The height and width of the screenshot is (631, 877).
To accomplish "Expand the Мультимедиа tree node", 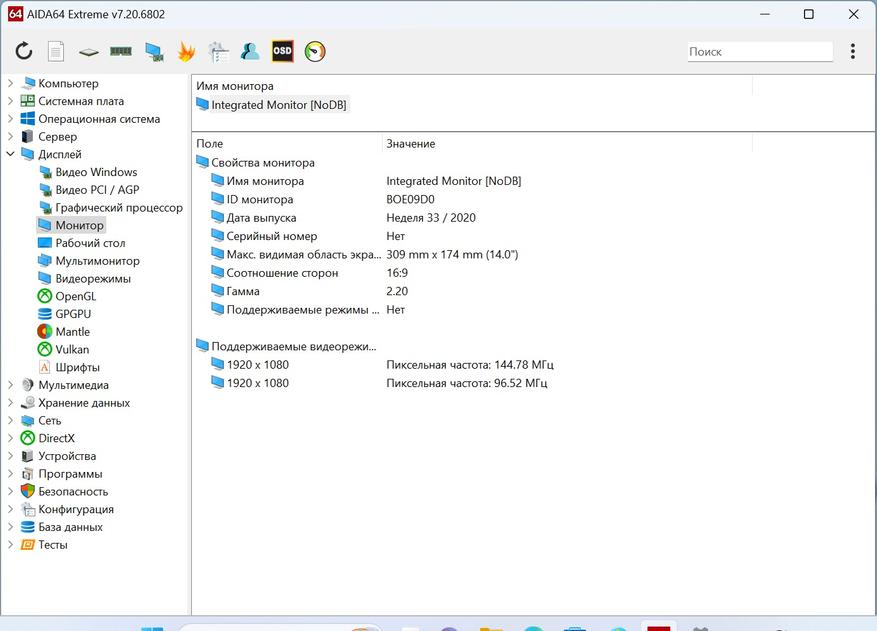I will (11, 385).
